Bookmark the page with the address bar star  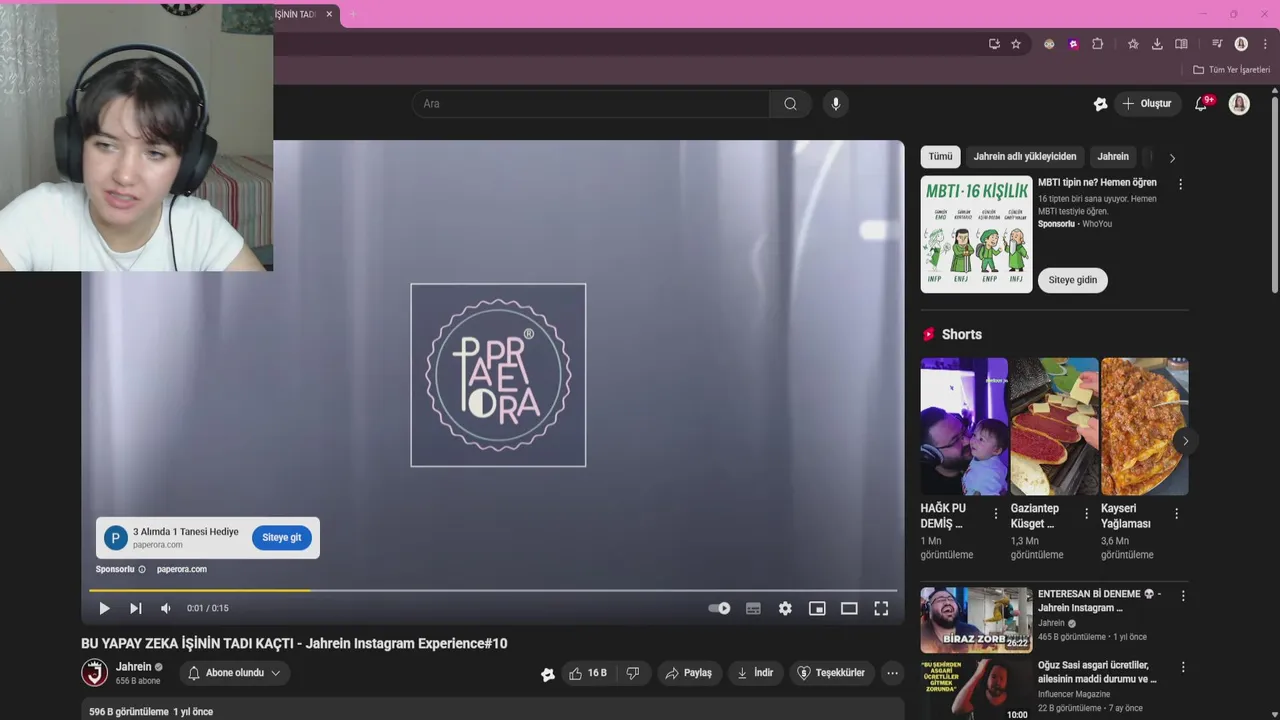[1016, 44]
